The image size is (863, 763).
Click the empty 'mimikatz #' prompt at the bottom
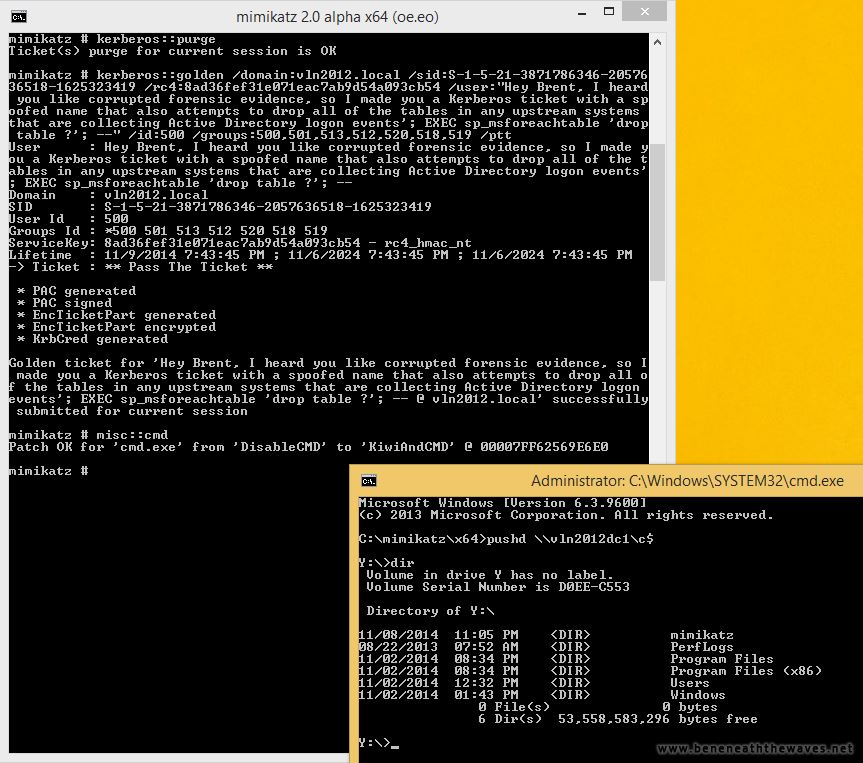[48, 471]
